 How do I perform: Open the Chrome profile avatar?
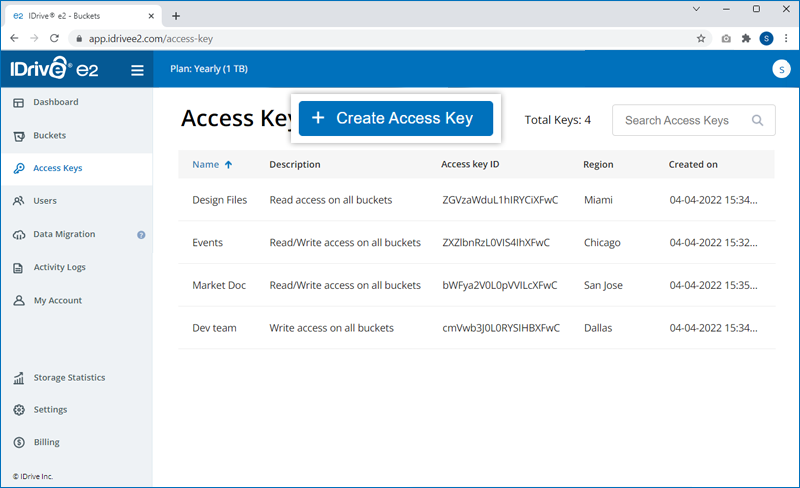(766, 38)
